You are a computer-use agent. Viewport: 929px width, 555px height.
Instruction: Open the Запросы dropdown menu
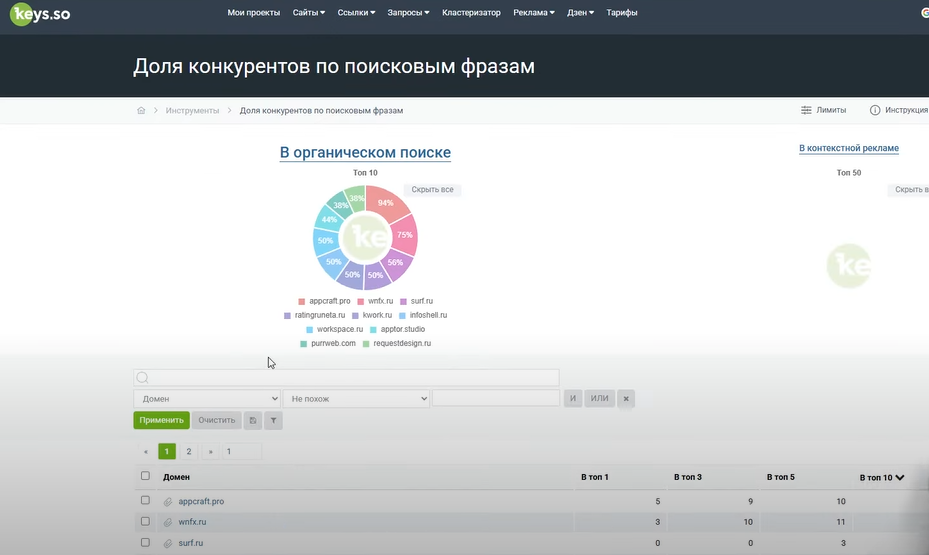point(408,12)
